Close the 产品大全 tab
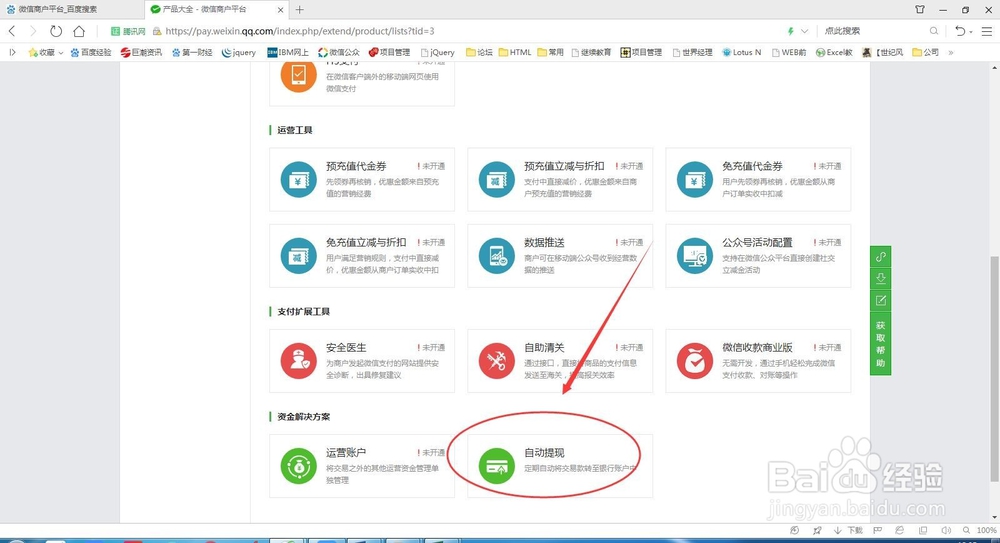The image size is (1000, 543). 281,10
